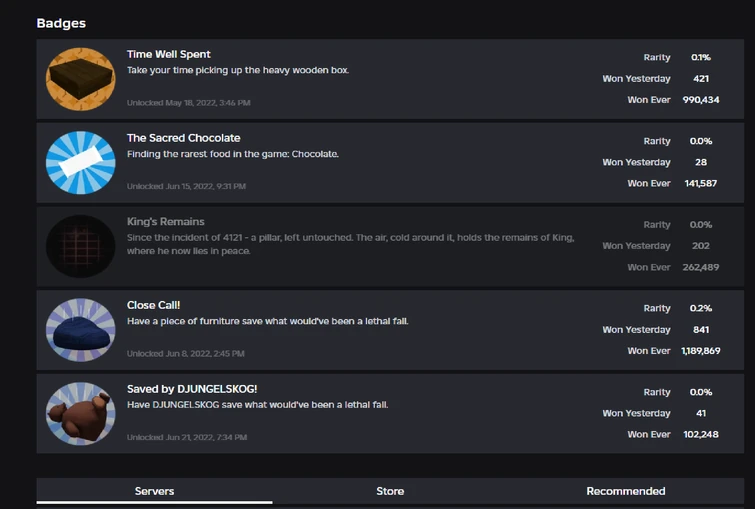Open the Time Well Spent badge title

168,54
